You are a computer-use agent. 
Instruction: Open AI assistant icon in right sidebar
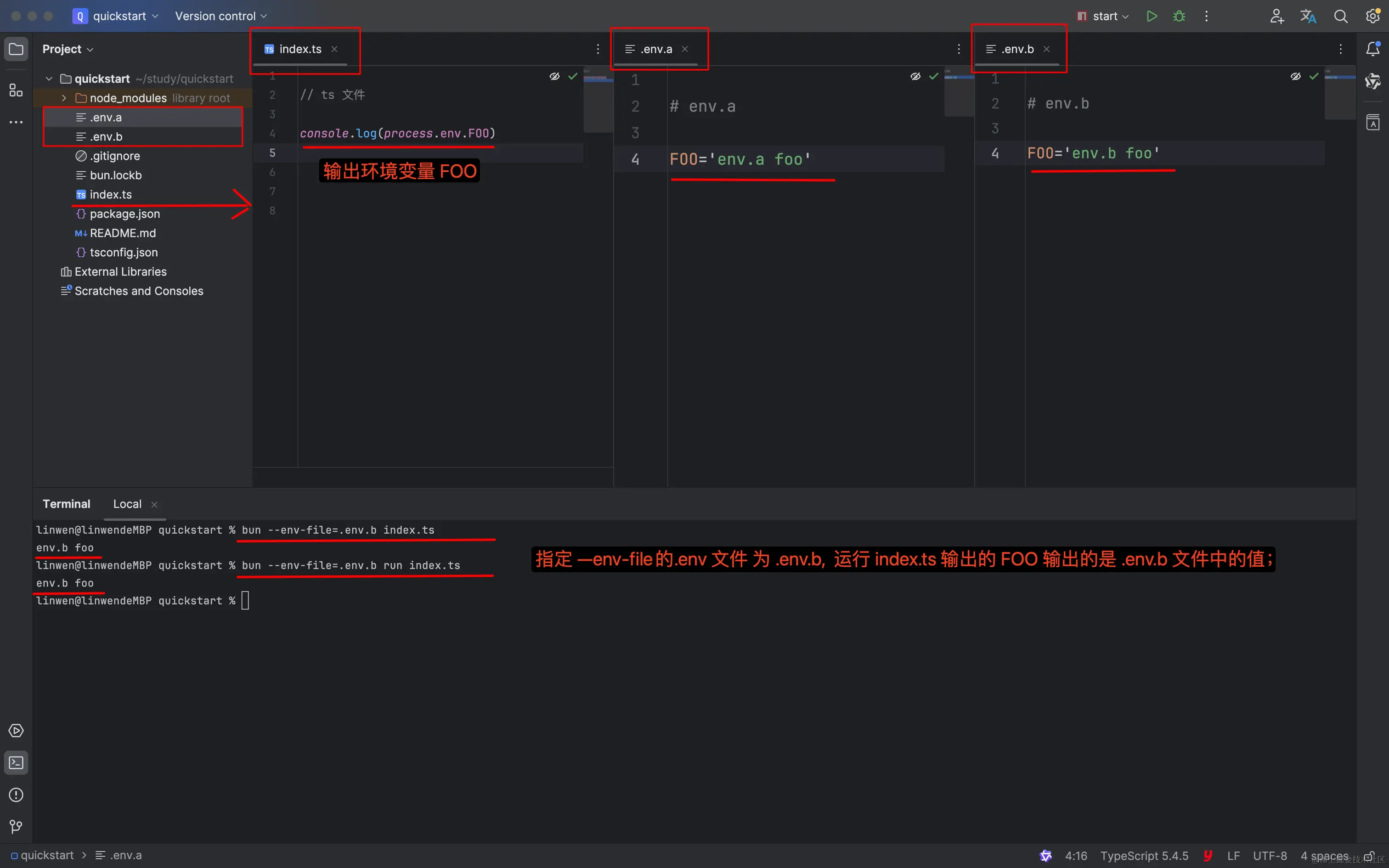[x=1373, y=81]
